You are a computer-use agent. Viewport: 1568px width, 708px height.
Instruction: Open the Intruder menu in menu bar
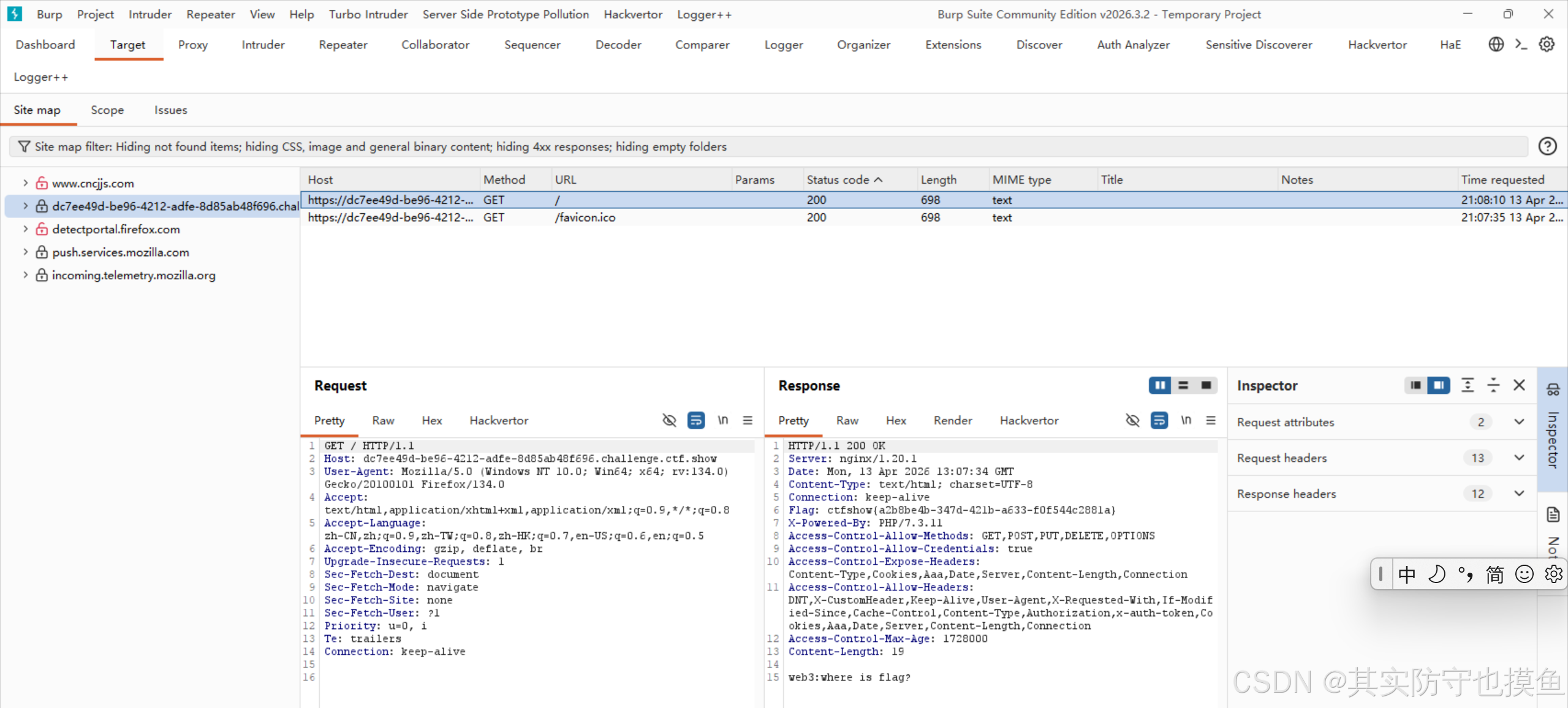[150, 14]
